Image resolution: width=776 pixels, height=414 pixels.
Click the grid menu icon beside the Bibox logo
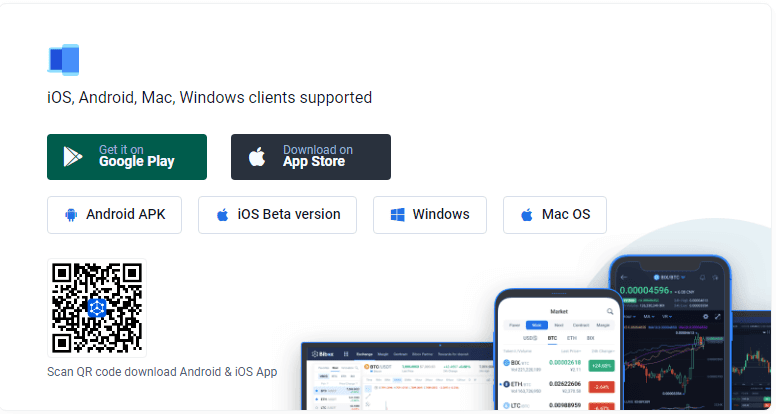click(x=346, y=354)
